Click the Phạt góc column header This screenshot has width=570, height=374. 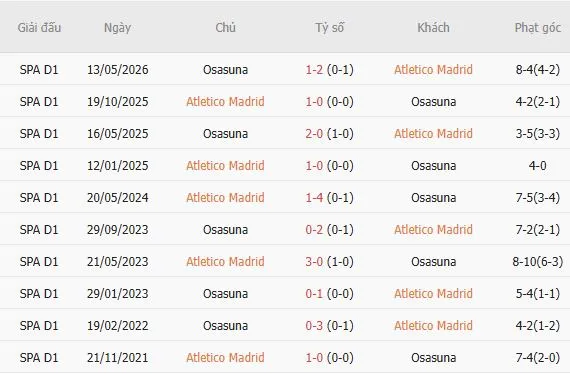[538, 28]
